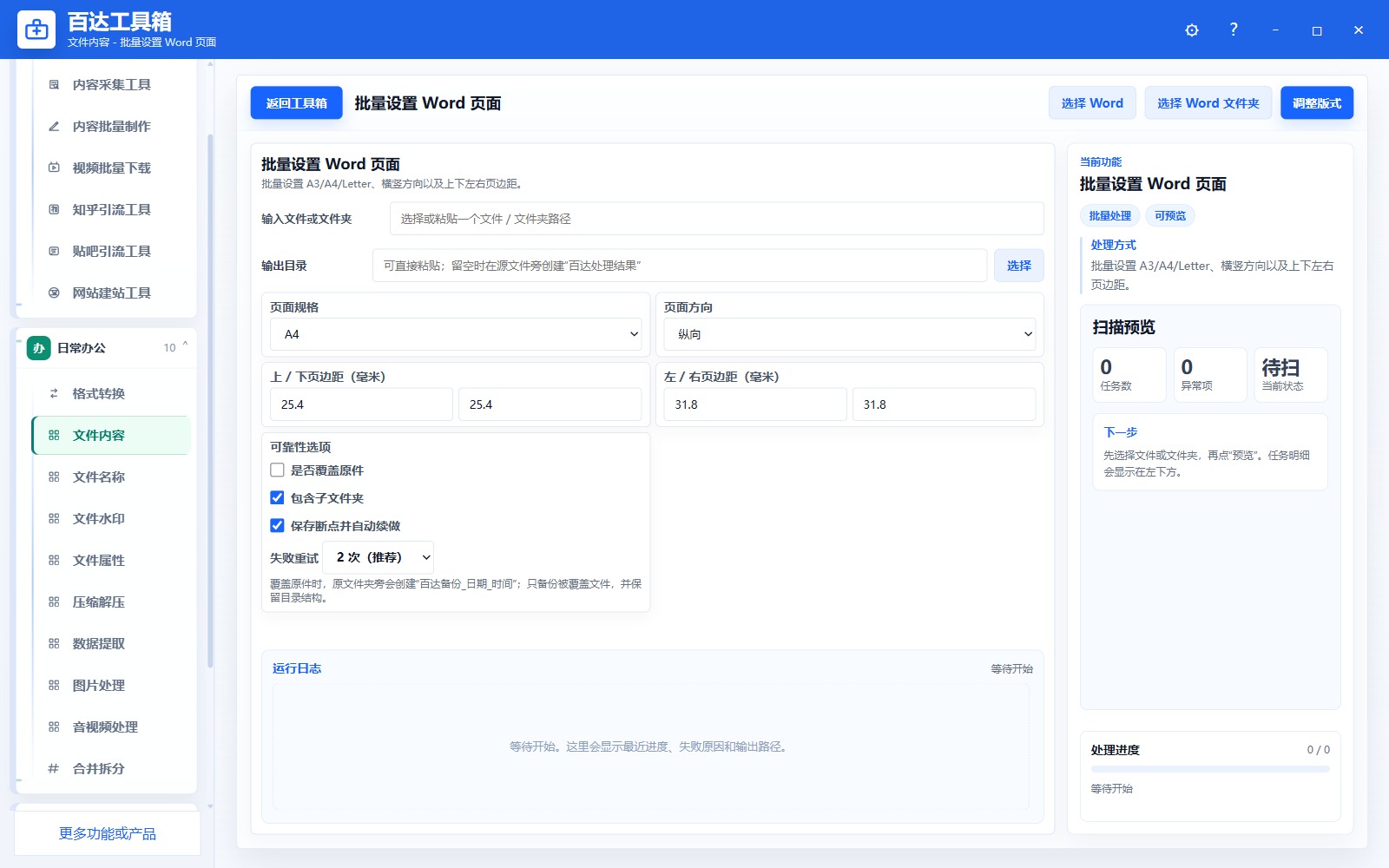Click the hash icon beside 合并拆分

click(x=54, y=769)
